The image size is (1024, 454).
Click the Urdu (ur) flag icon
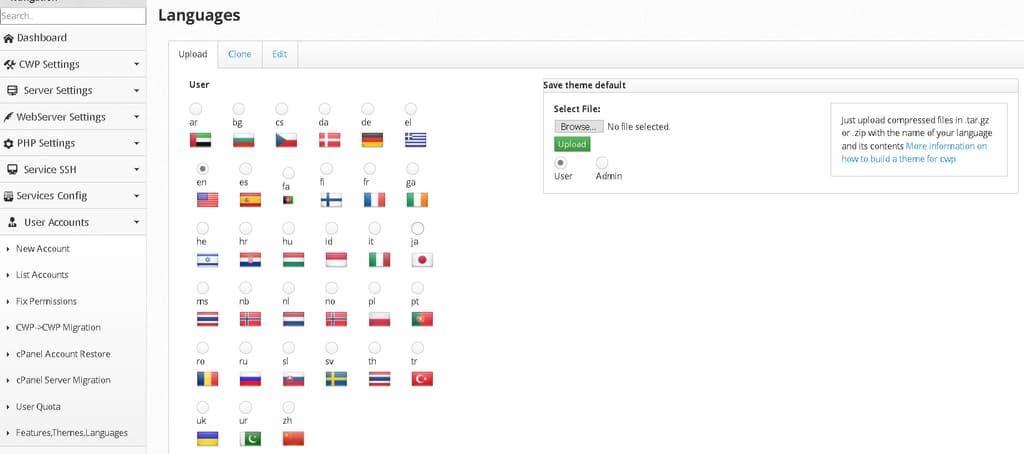(250, 438)
